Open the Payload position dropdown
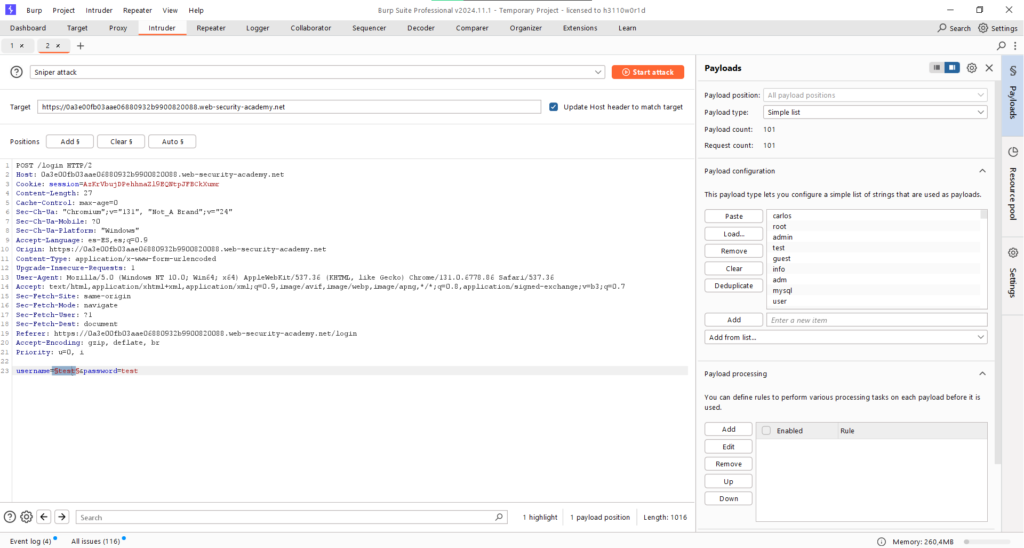The width and height of the screenshot is (1024, 548). click(x=875, y=95)
